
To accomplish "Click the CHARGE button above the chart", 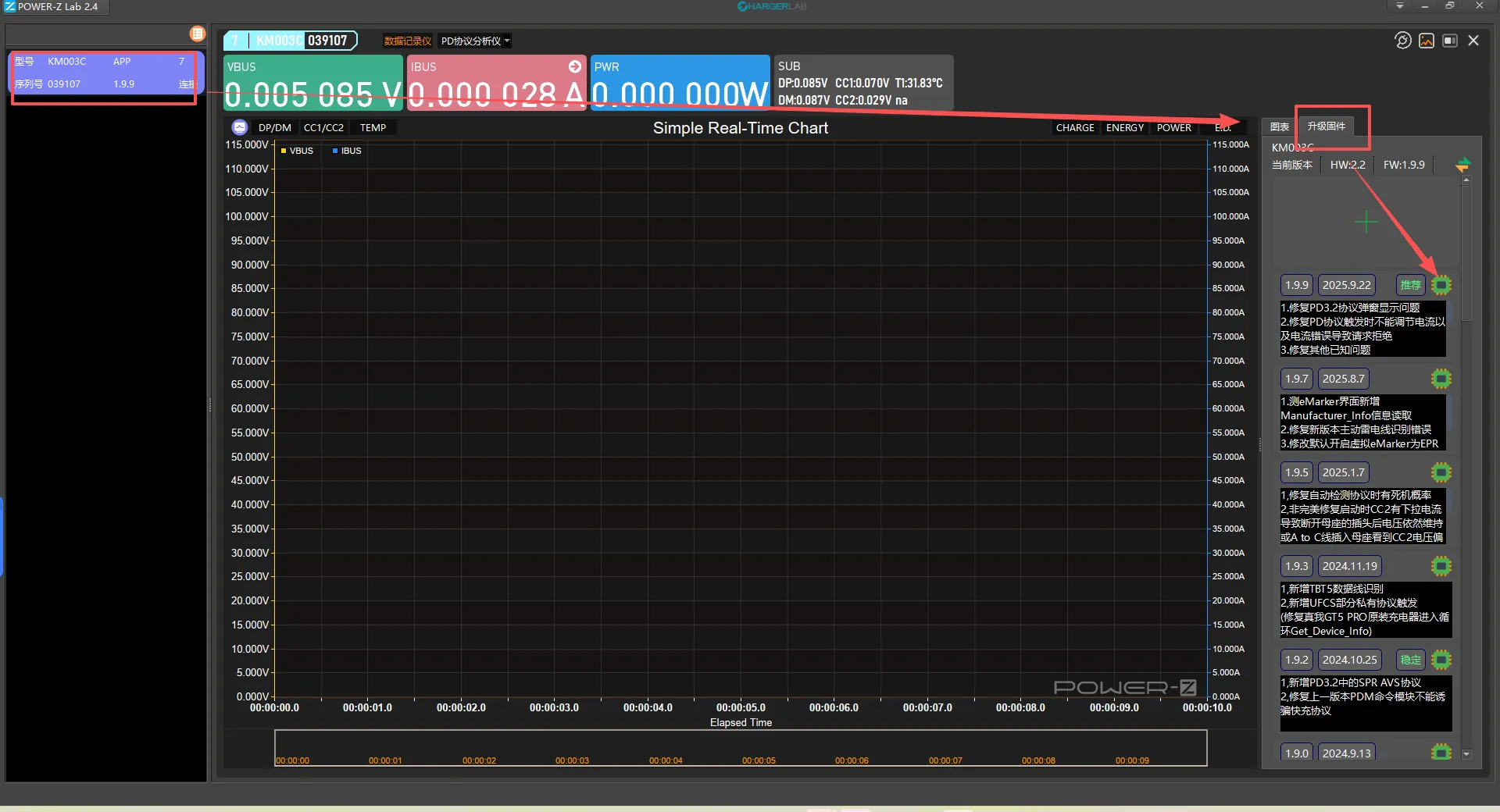I will (1074, 127).
